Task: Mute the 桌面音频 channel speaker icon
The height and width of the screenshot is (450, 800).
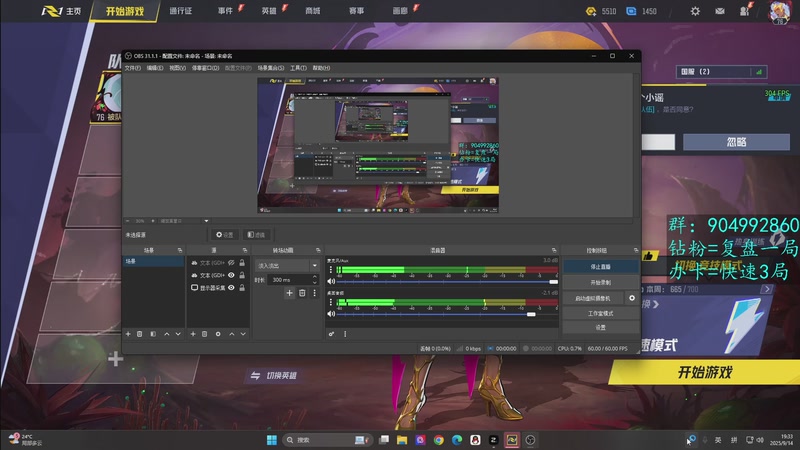Action: (x=331, y=314)
